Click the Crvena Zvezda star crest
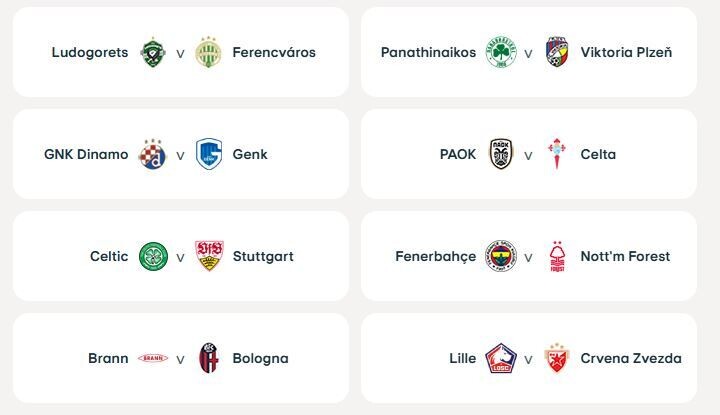This screenshot has width=720, height=415. (557, 358)
